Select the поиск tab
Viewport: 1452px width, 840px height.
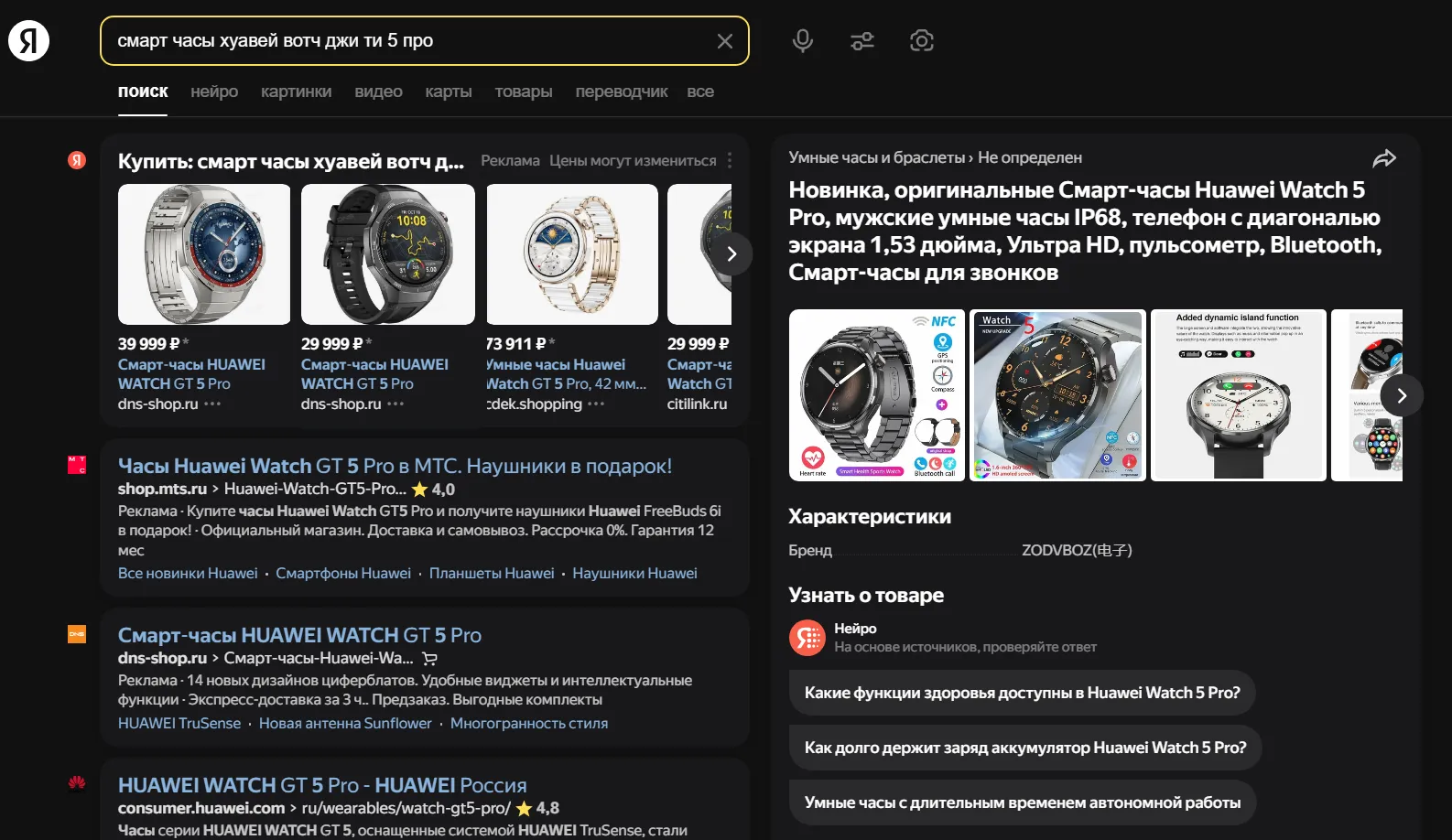pos(143,92)
